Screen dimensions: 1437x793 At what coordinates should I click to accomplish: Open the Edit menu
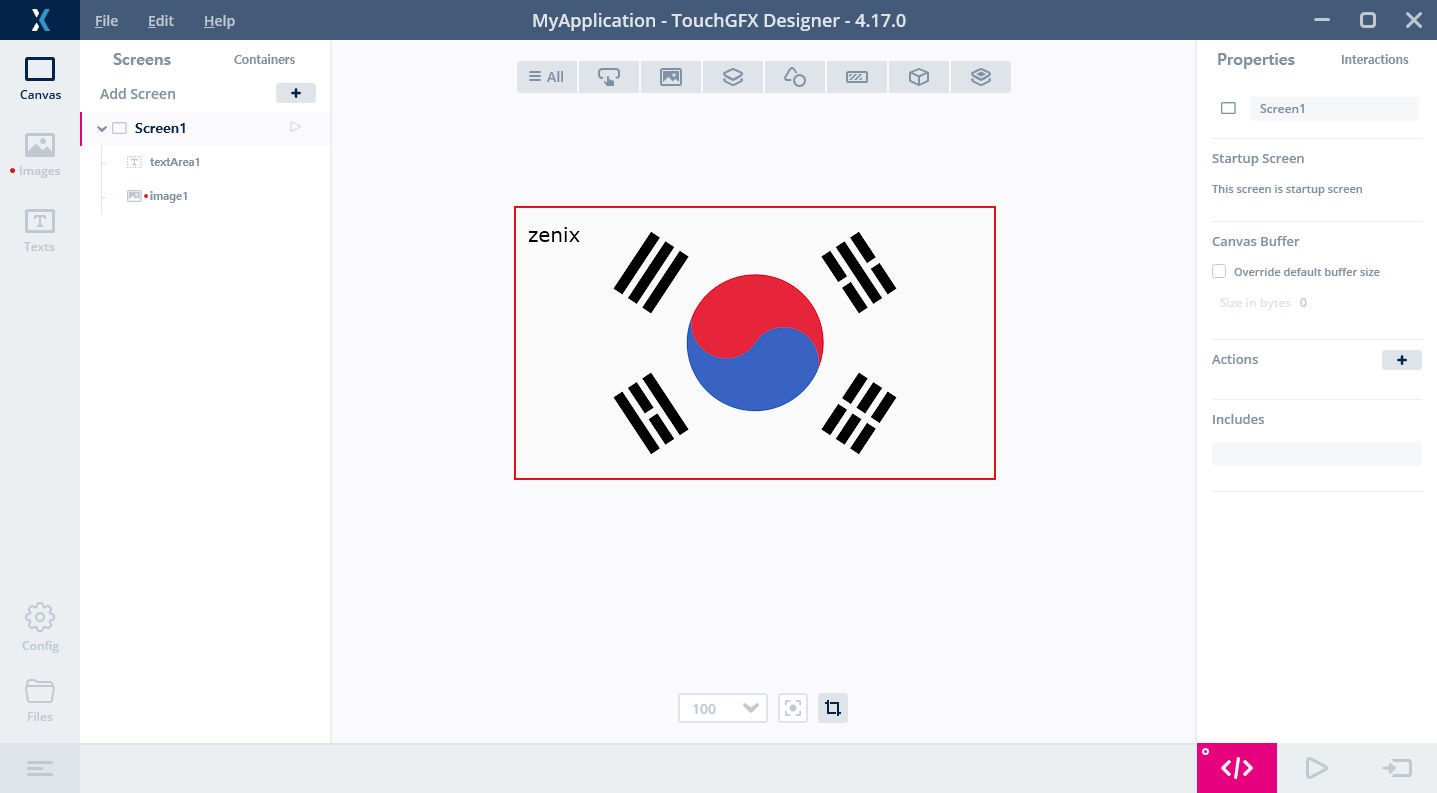tap(160, 21)
